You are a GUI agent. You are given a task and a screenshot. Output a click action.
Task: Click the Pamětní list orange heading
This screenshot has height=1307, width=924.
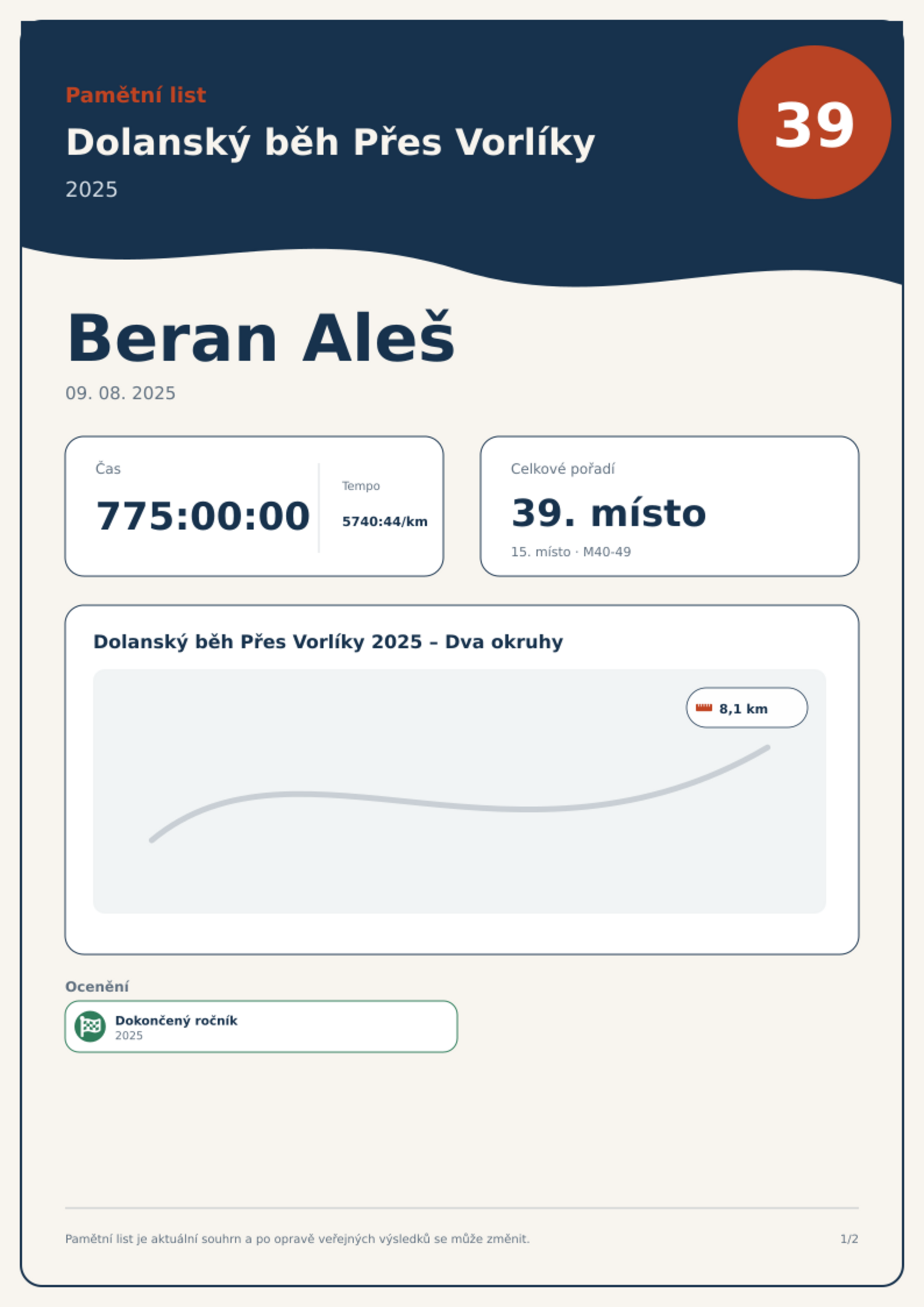tap(136, 95)
